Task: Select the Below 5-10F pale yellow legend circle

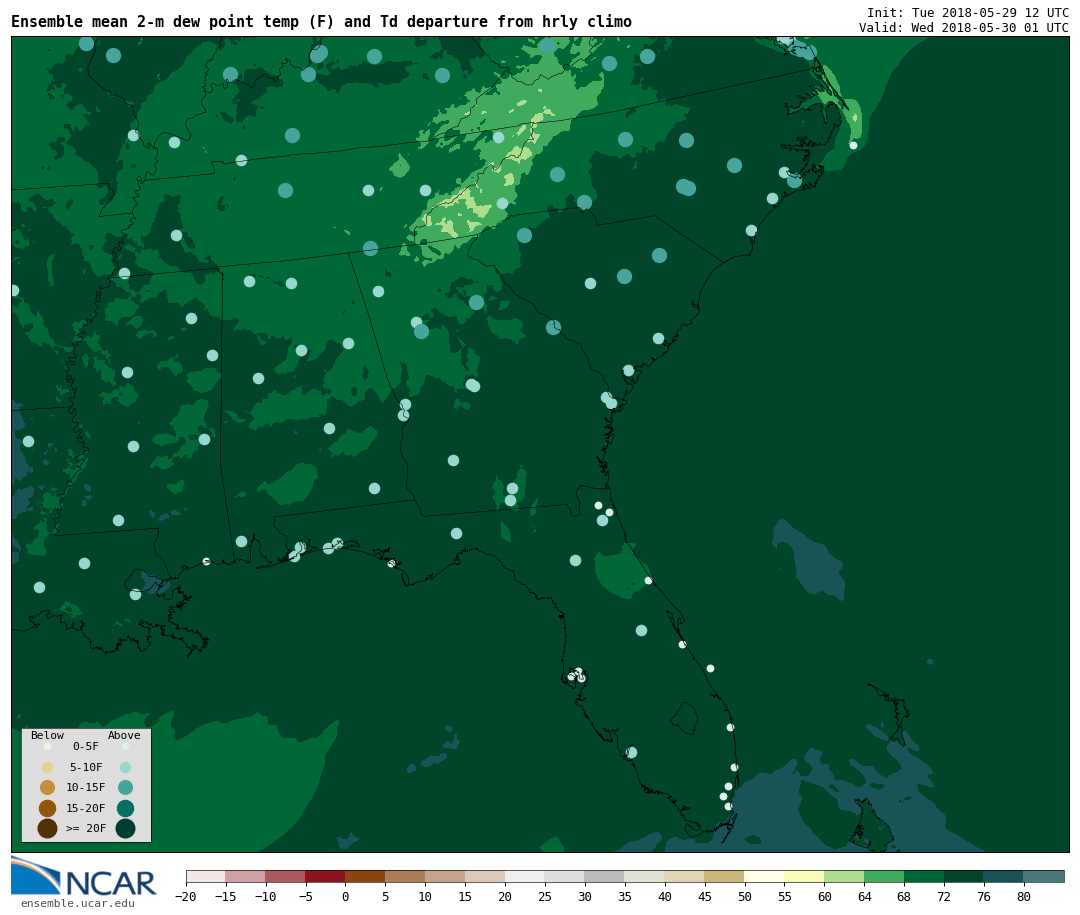Action: point(47,767)
